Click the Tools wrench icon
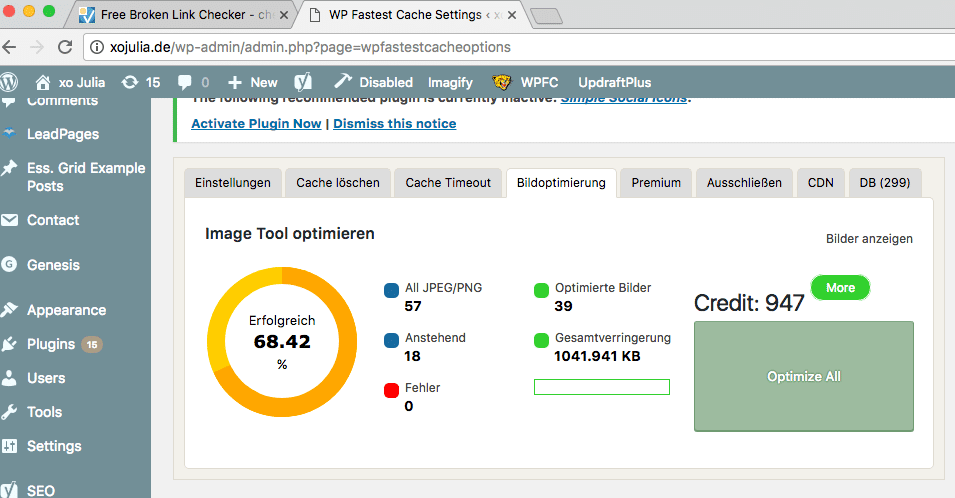This screenshot has width=955, height=498. pyautogui.click(x=9, y=412)
